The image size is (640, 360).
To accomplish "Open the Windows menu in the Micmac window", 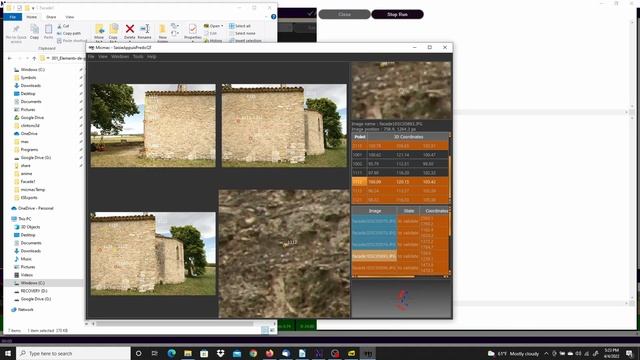I will tap(120, 57).
